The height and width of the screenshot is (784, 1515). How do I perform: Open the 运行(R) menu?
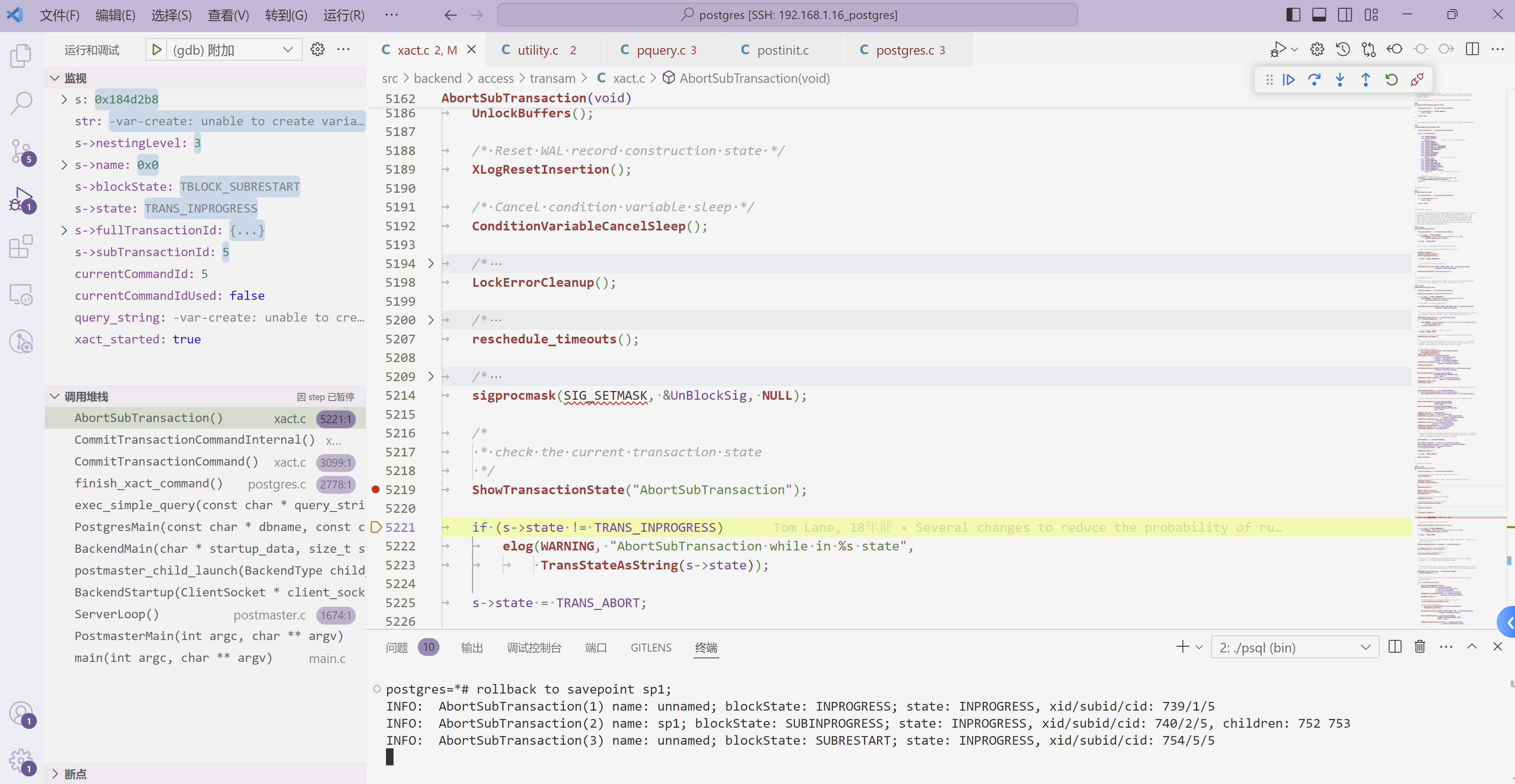tap(344, 15)
